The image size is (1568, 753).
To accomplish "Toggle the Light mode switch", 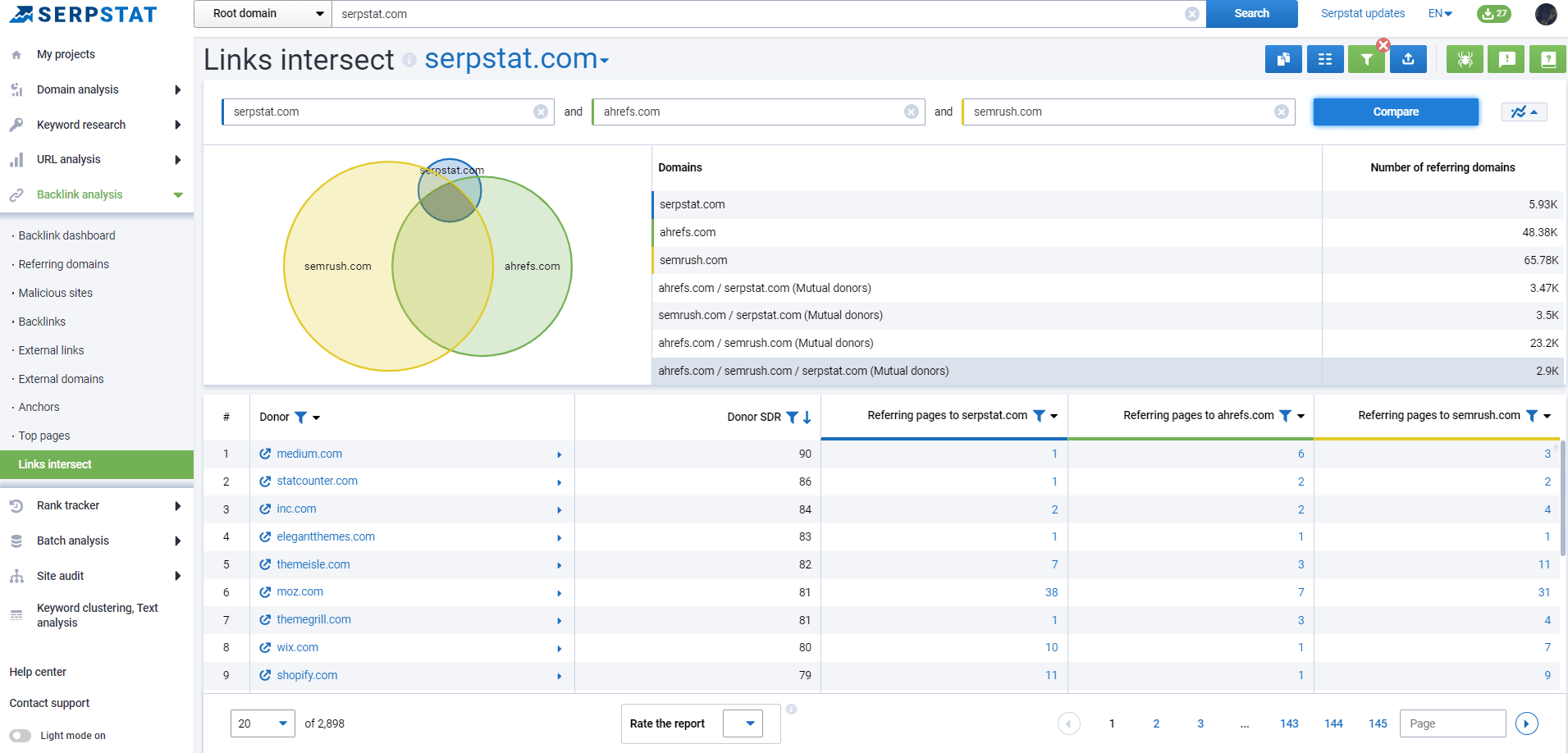I will tap(21, 736).
